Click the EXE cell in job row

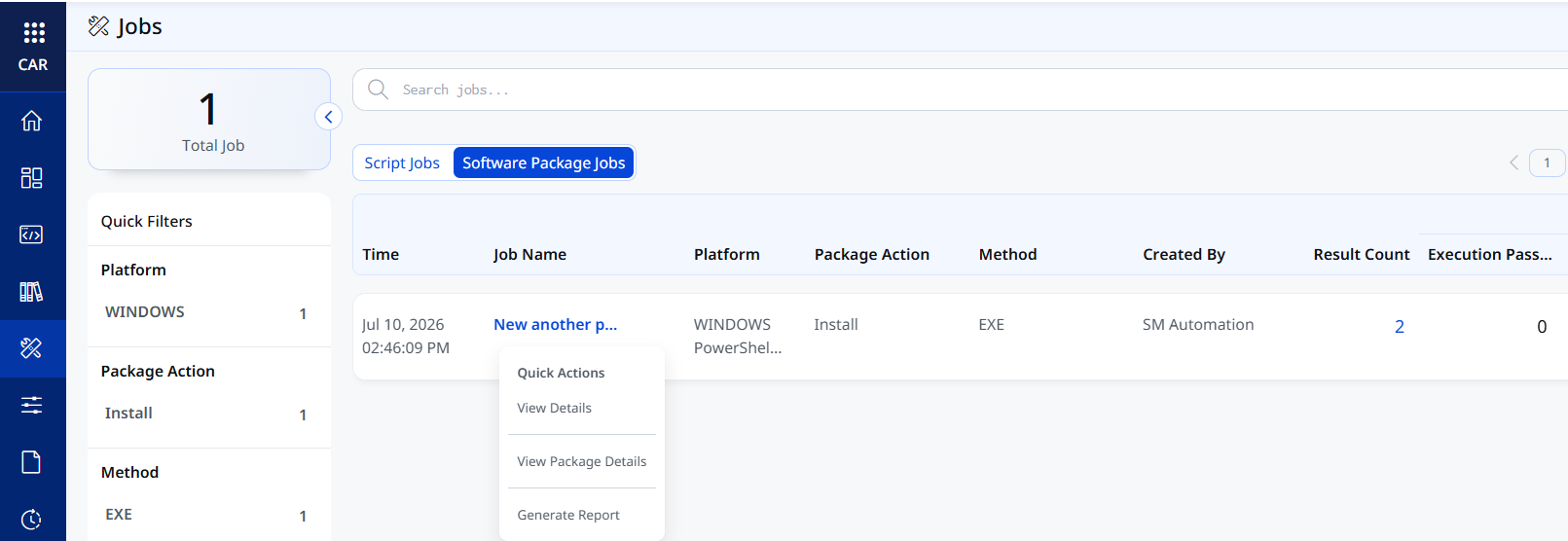[x=992, y=324]
